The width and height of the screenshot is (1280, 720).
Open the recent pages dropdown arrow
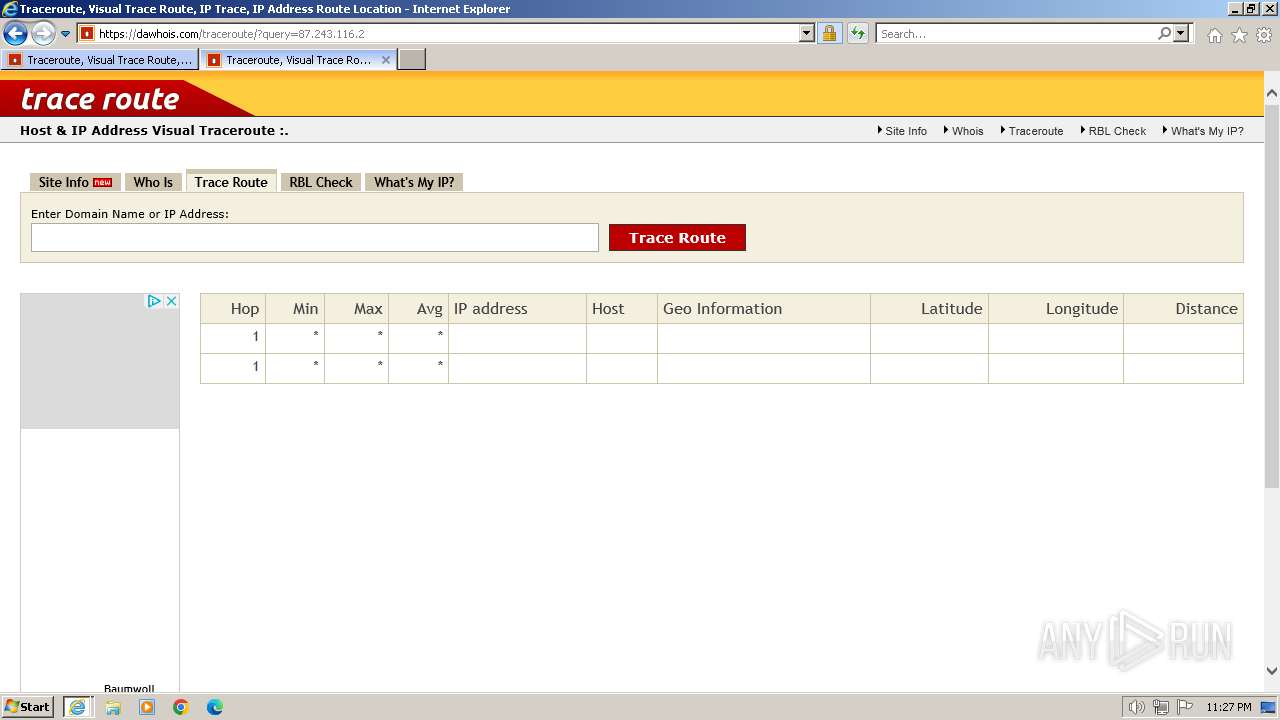[x=66, y=34]
